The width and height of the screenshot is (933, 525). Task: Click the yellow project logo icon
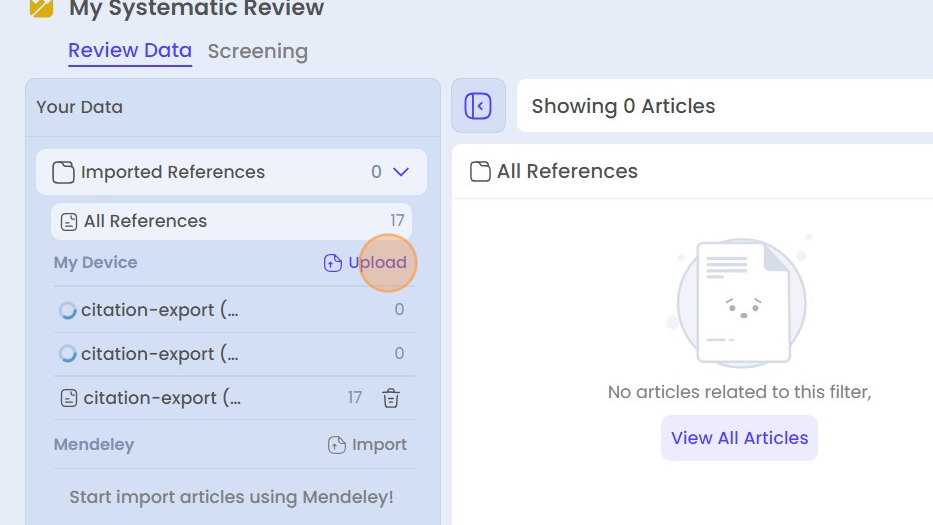click(42, 8)
